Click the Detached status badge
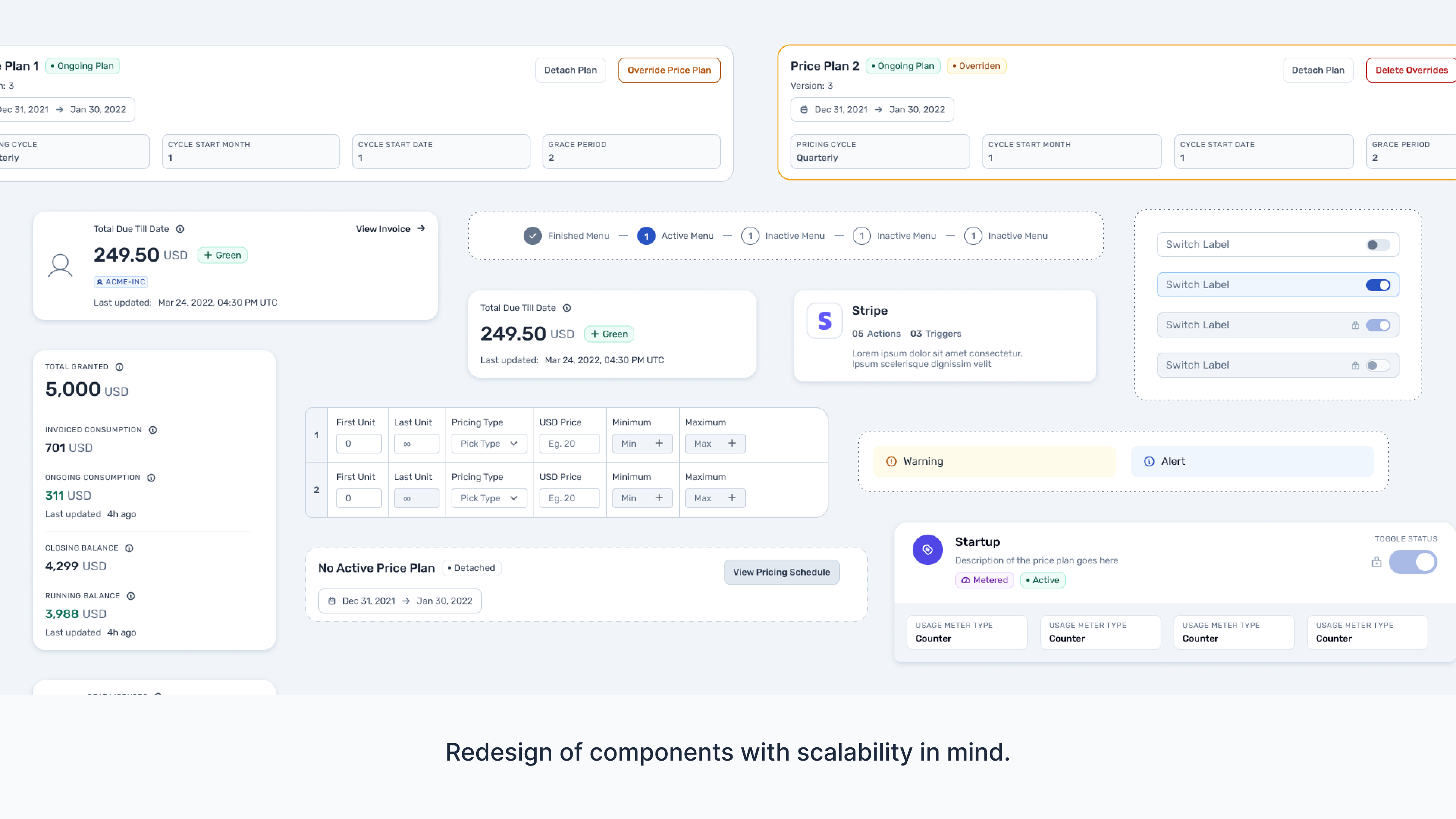Image resolution: width=1456 pixels, height=819 pixels. tap(471, 568)
